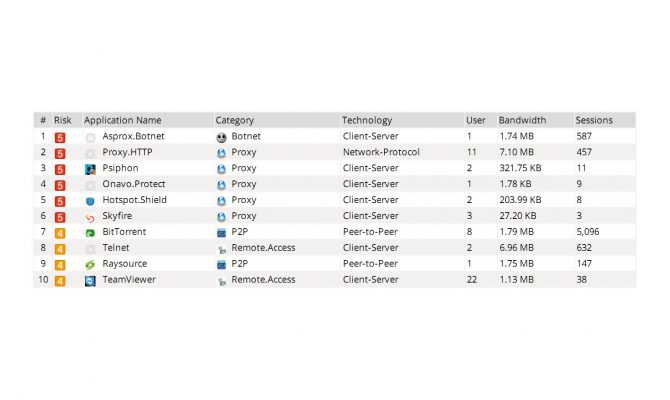Click the BitTorrent application icon
The width and height of the screenshot is (670, 400).
click(x=90, y=232)
